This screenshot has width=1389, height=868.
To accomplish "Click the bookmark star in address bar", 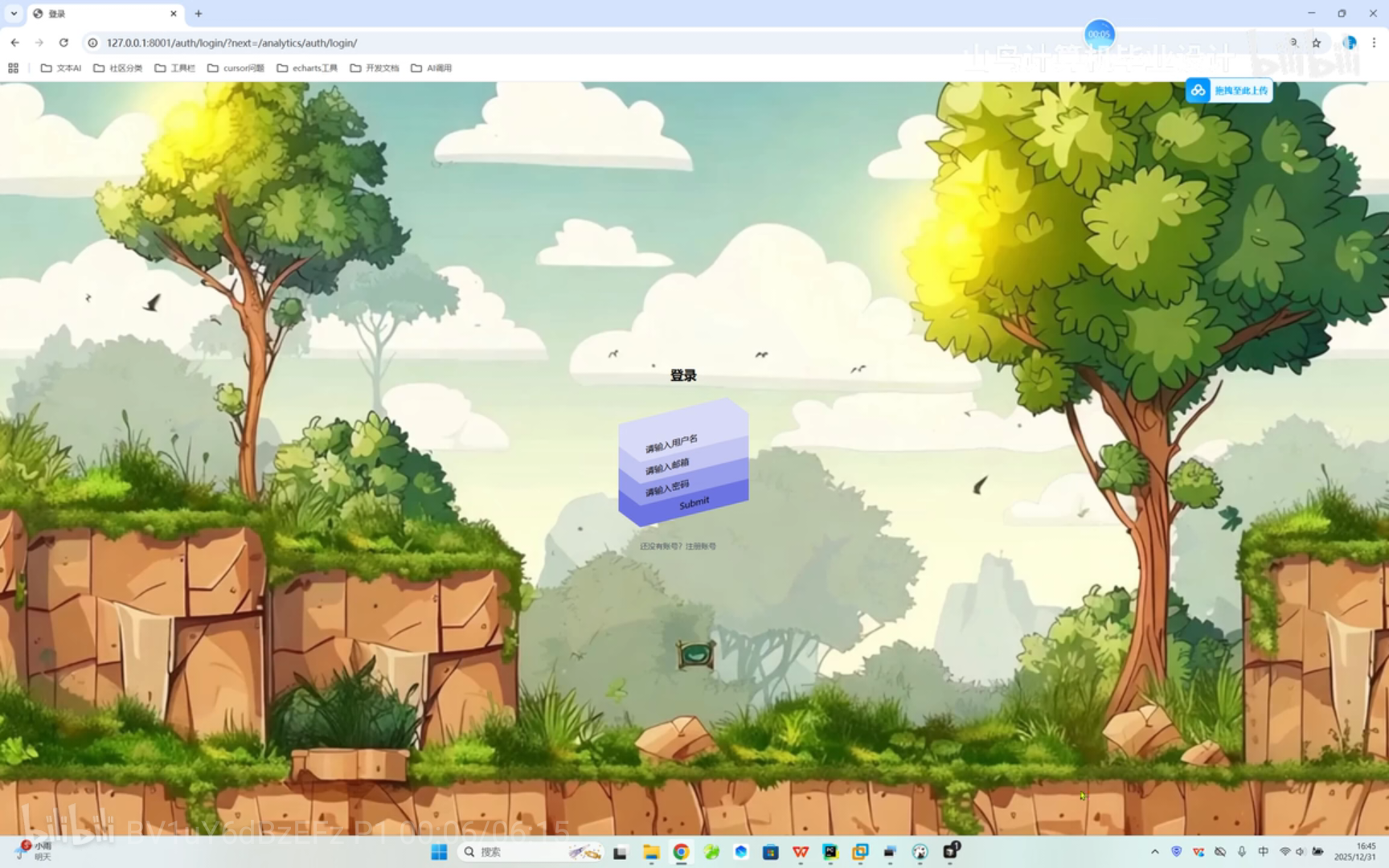I will click(x=1316, y=43).
